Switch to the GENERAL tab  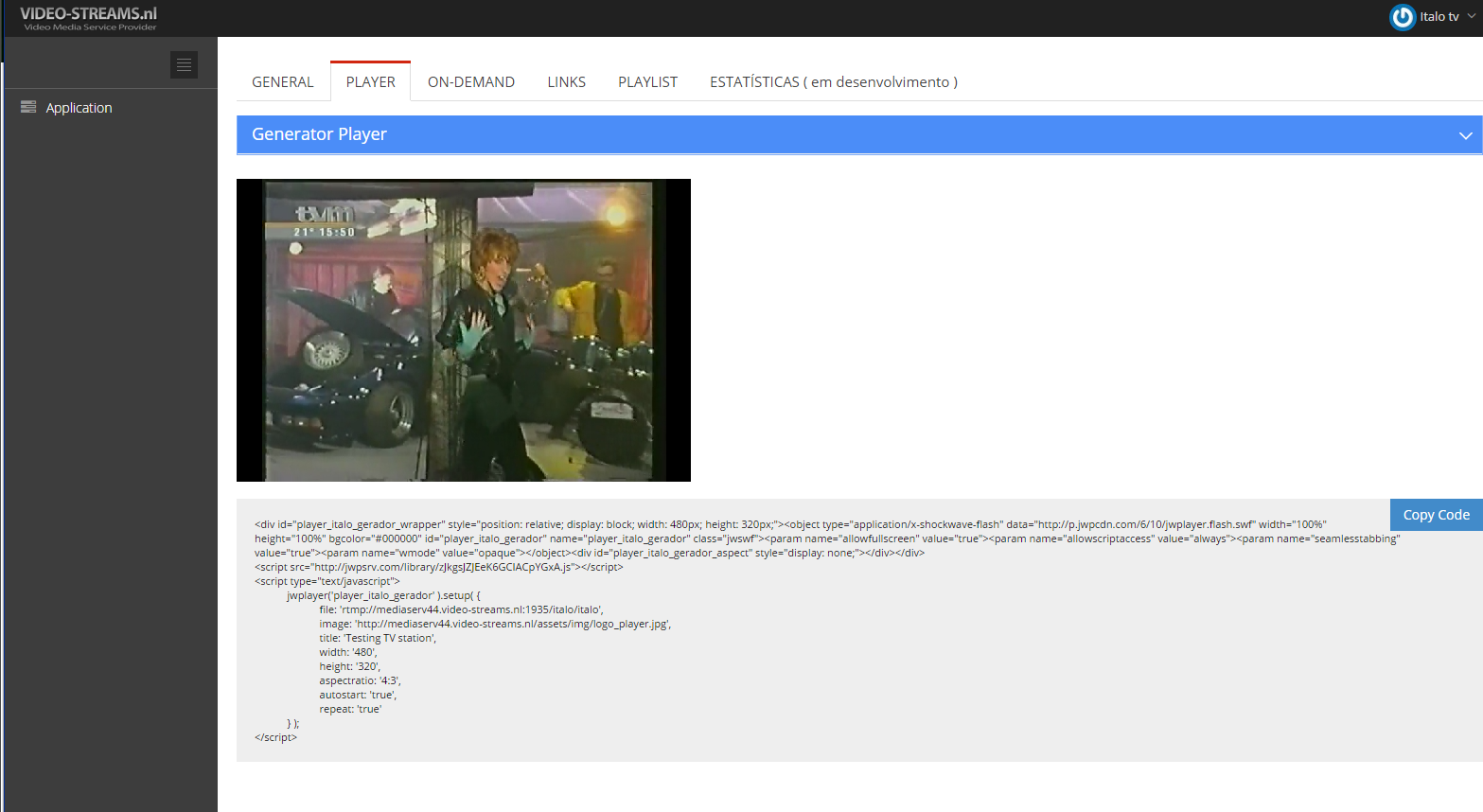click(x=282, y=82)
